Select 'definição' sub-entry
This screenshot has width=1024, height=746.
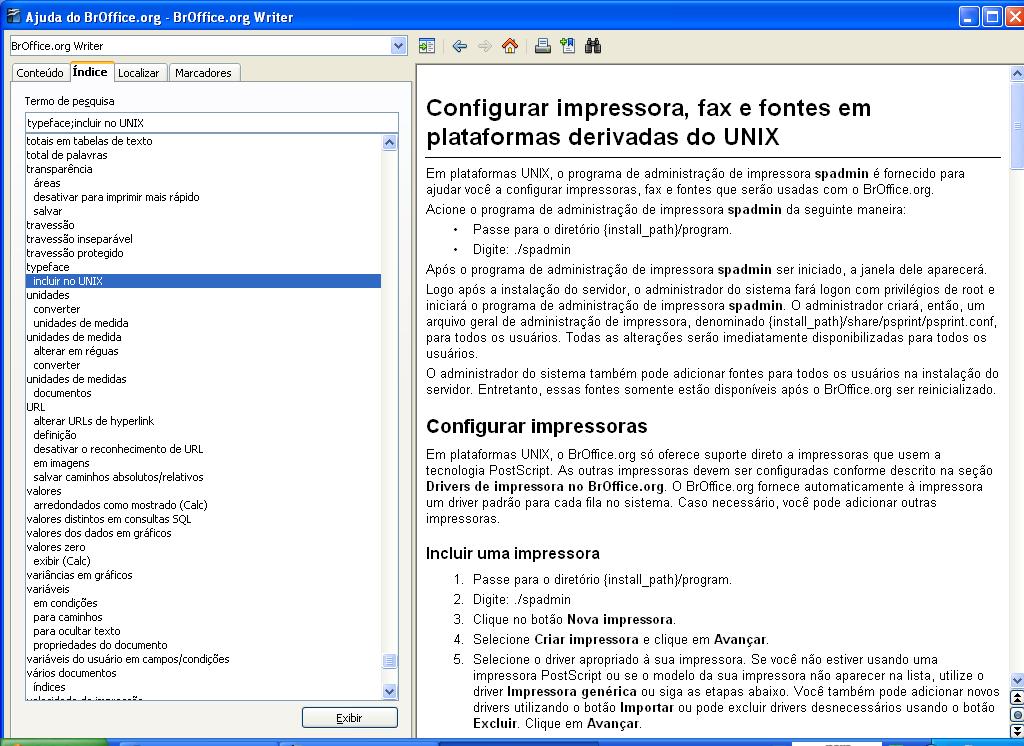(x=55, y=435)
